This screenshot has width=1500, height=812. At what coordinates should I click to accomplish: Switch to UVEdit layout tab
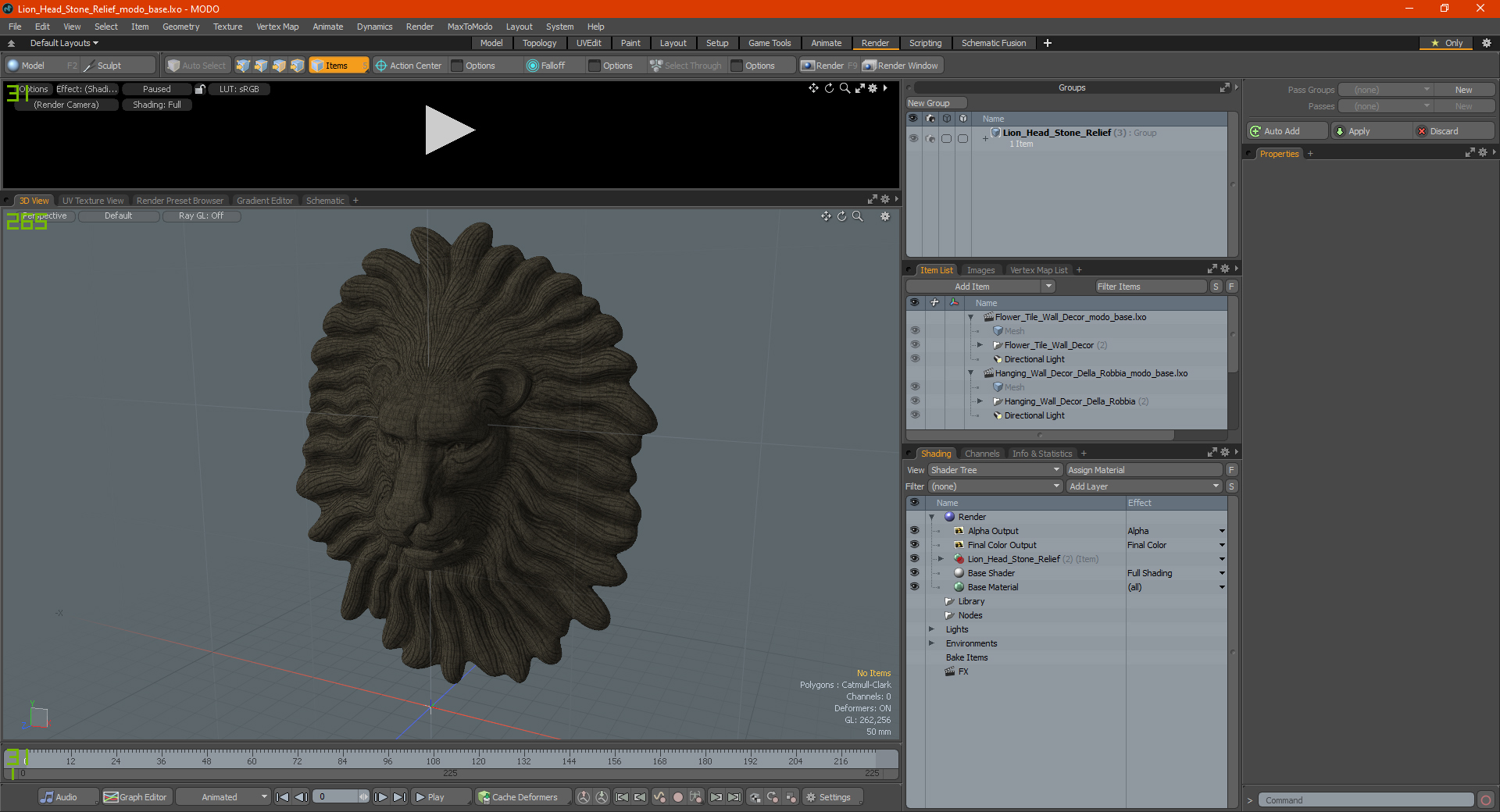588,43
